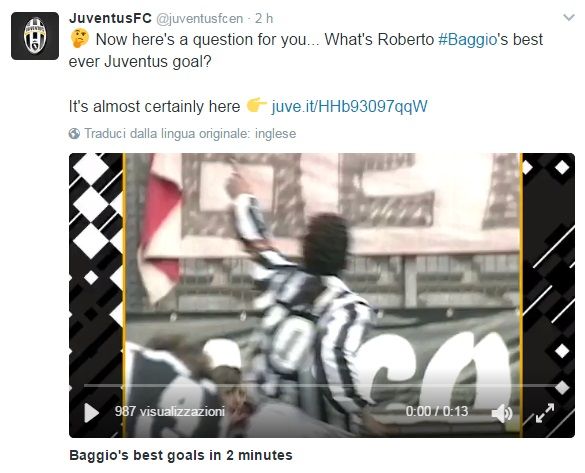Play the Baggio video
The width and height of the screenshot is (585, 473).
click(91, 413)
